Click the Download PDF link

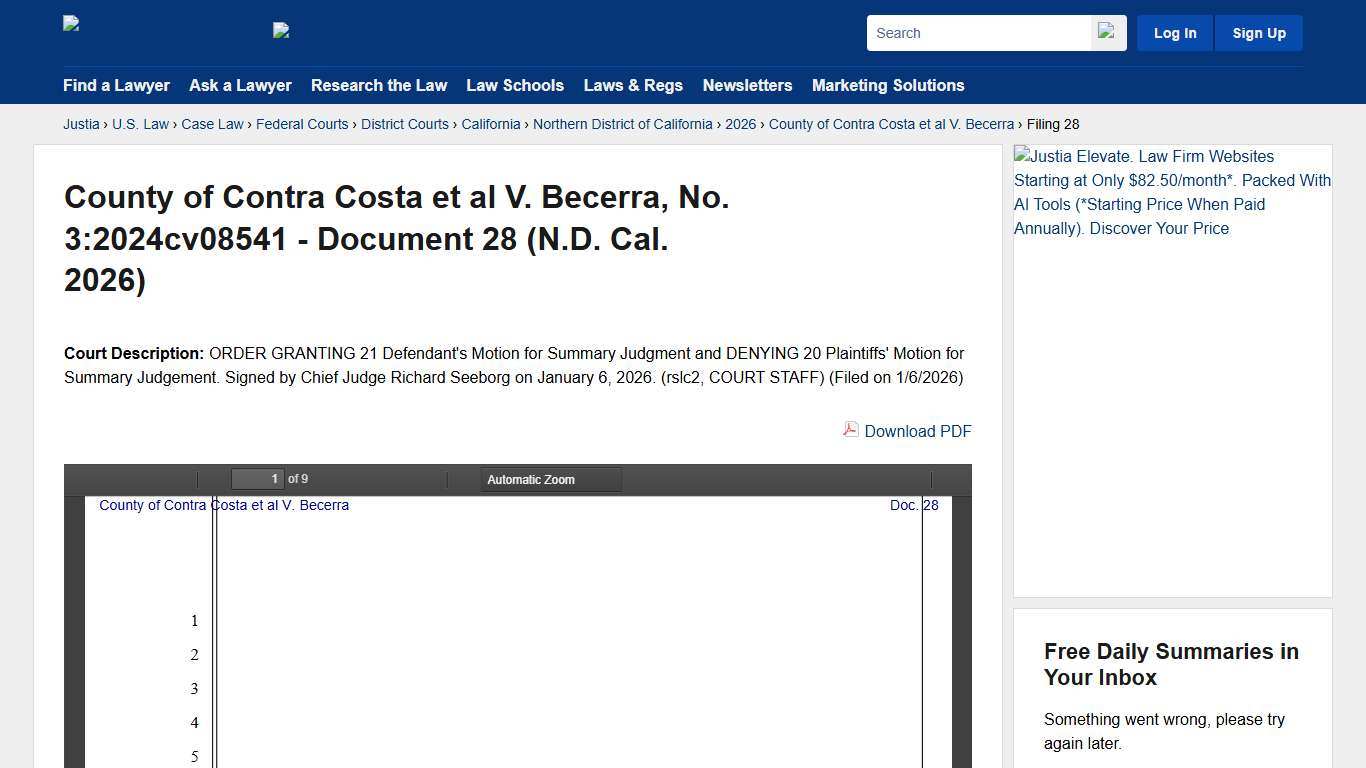point(917,431)
